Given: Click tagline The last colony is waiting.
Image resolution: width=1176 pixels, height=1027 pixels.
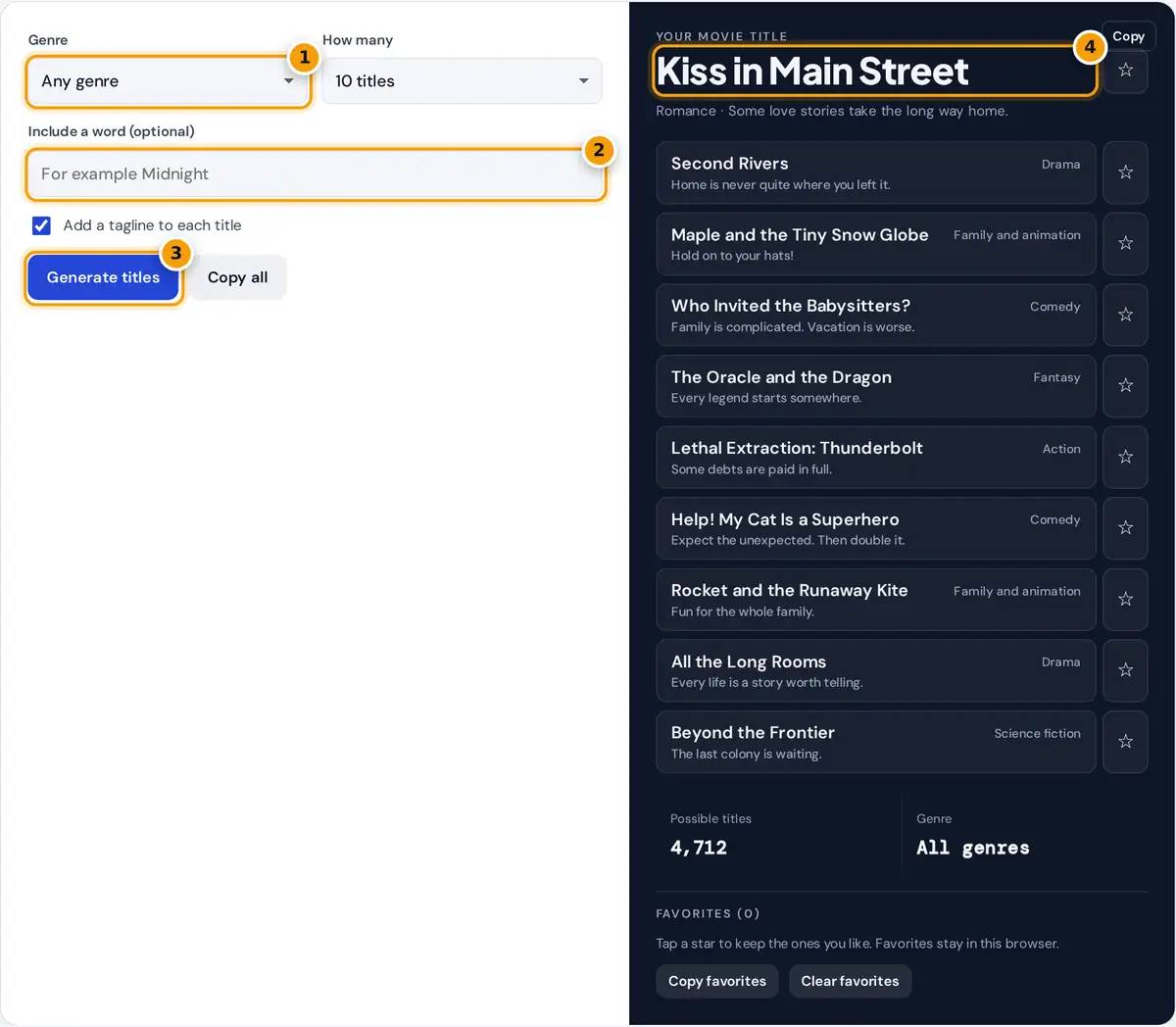Looking at the screenshot, I should 746,754.
